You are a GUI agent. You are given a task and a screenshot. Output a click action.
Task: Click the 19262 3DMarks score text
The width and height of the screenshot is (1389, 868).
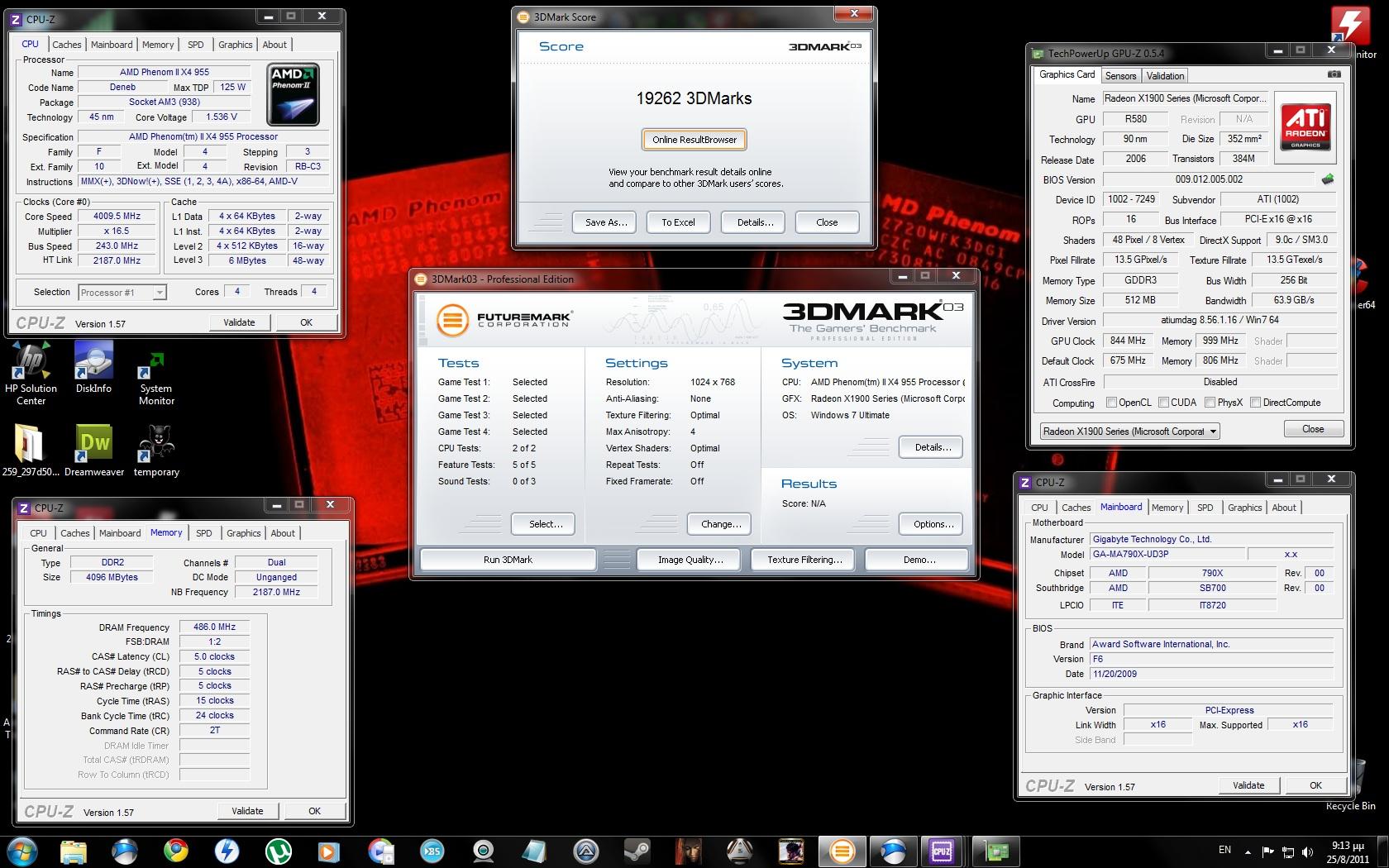(694, 98)
